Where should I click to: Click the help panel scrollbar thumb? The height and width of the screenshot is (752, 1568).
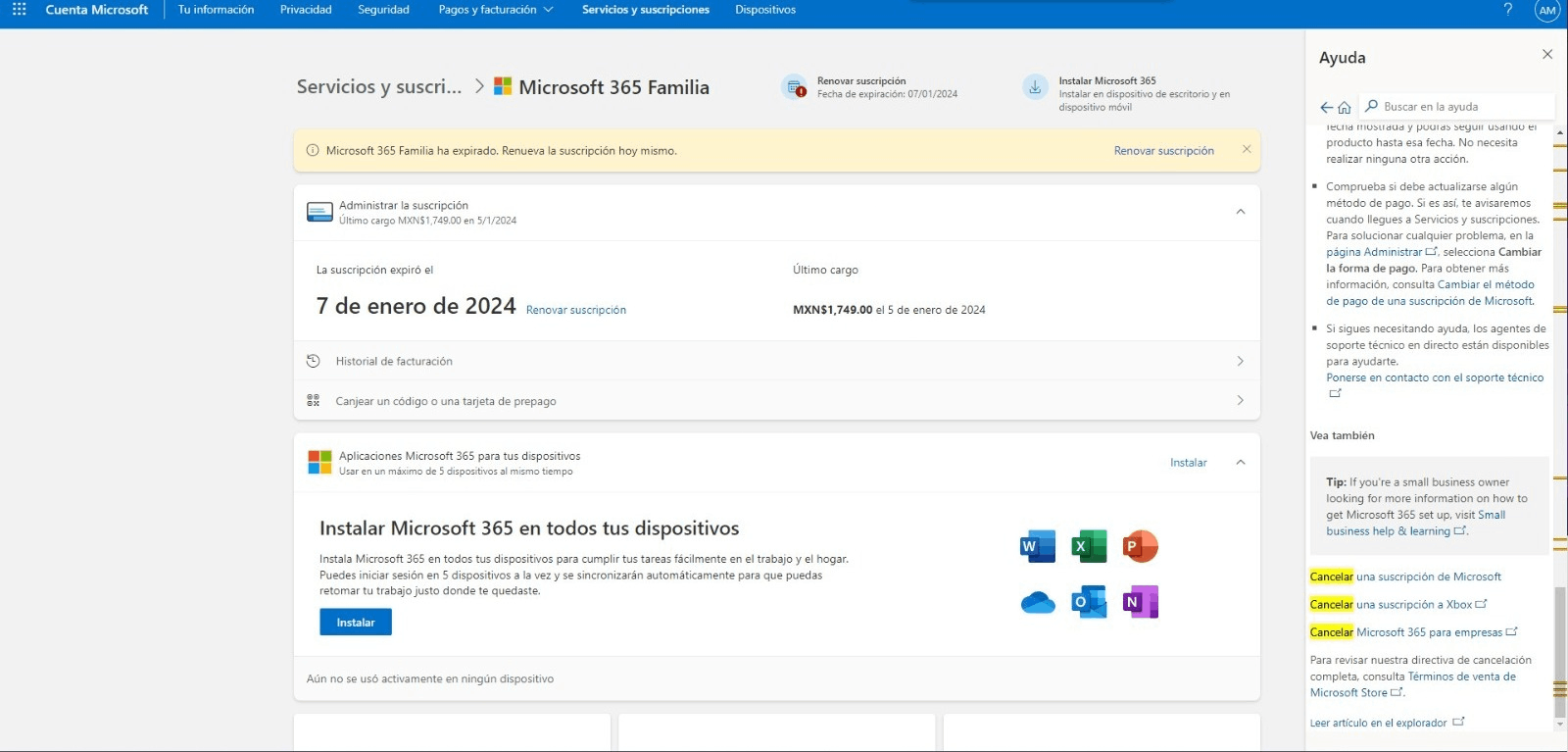point(1560,653)
